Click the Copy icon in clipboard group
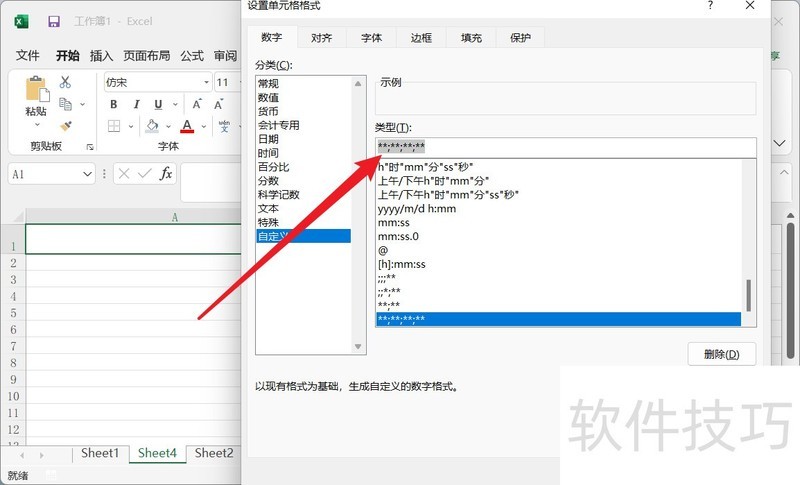 65,104
